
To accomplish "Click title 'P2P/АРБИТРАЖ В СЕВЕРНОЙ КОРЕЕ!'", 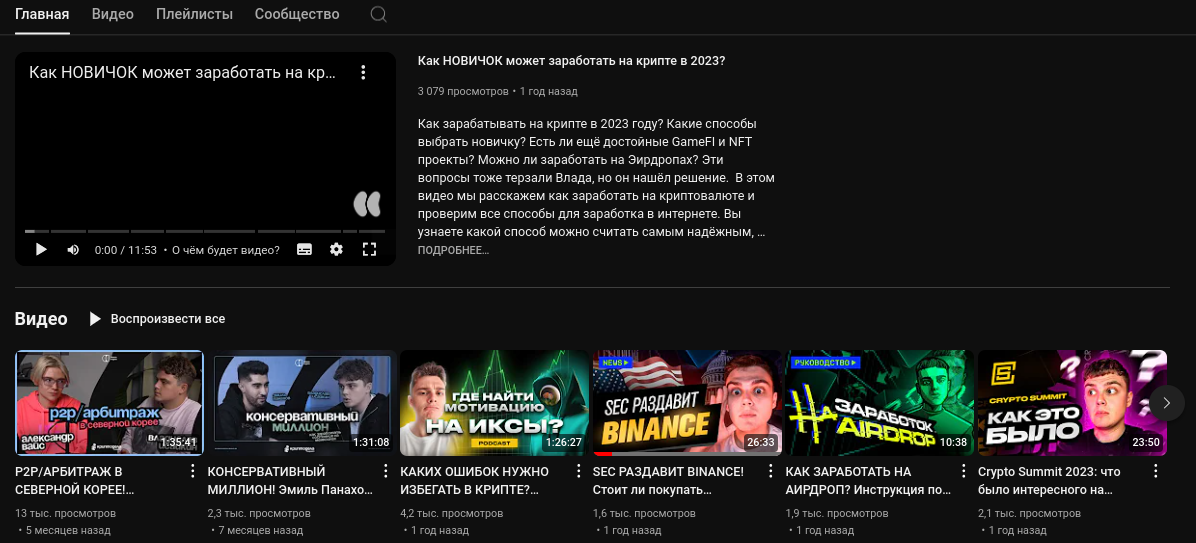I will click(x=75, y=480).
